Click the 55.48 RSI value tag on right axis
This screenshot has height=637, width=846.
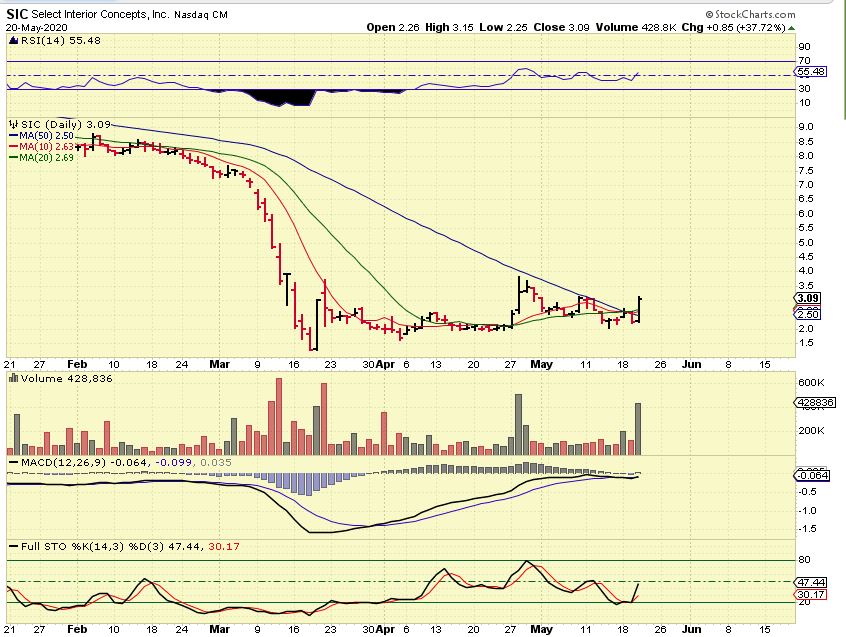[x=811, y=72]
